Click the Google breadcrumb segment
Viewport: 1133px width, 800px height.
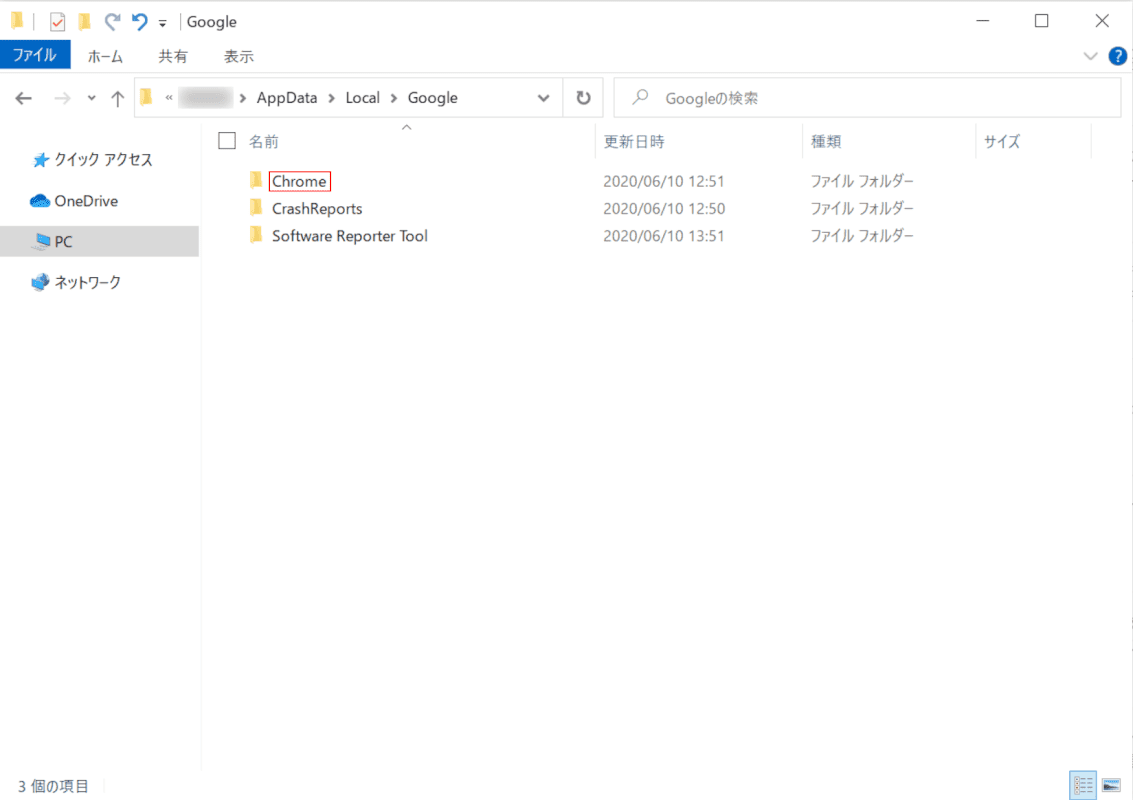(x=433, y=98)
